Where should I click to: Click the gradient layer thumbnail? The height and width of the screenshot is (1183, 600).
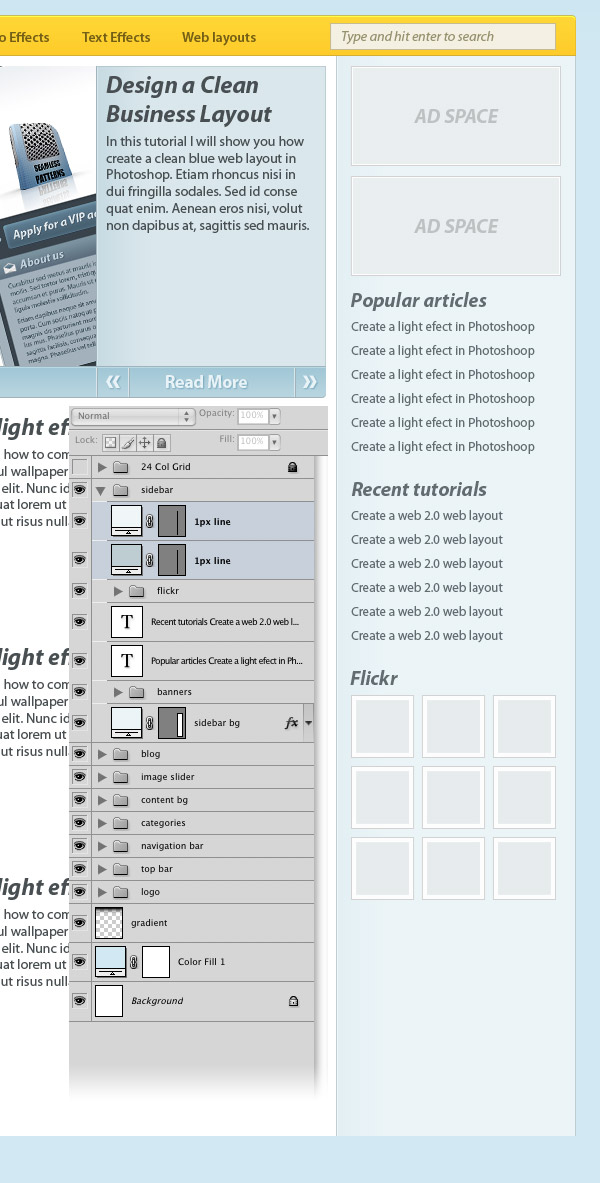(x=109, y=923)
